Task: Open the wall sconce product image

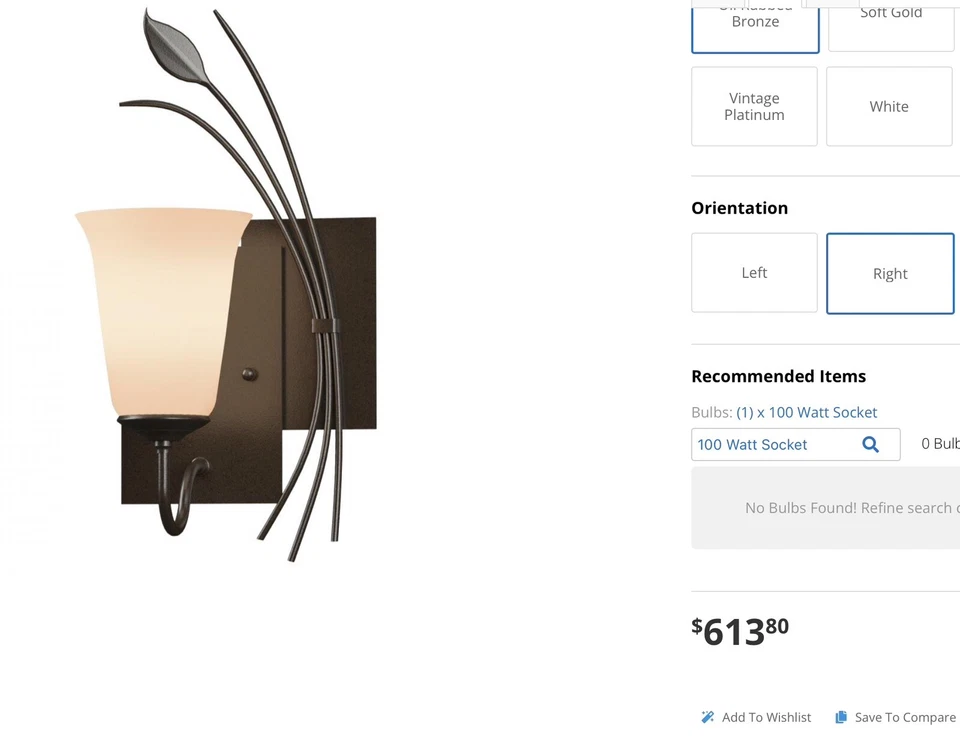Action: tap(227, 285)
